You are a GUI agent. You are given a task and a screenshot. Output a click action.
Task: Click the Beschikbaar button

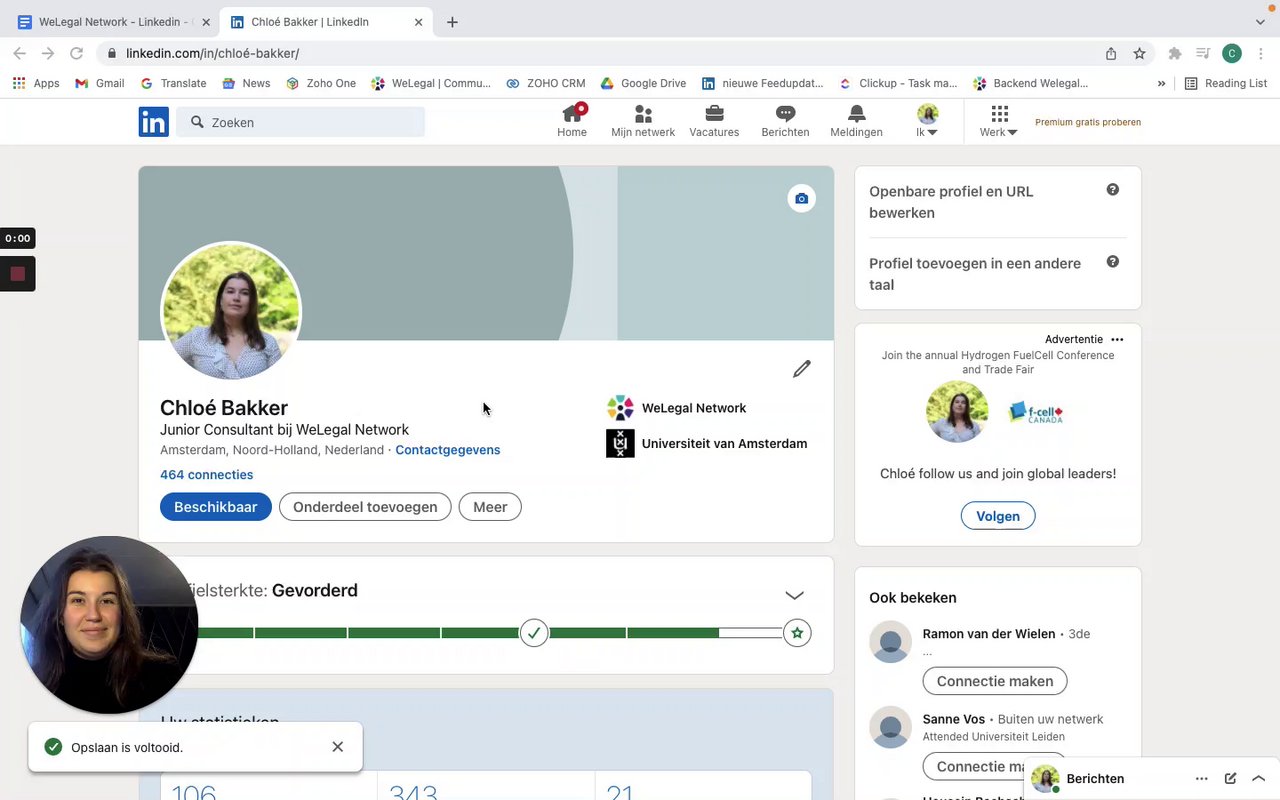tap(216, 507)
